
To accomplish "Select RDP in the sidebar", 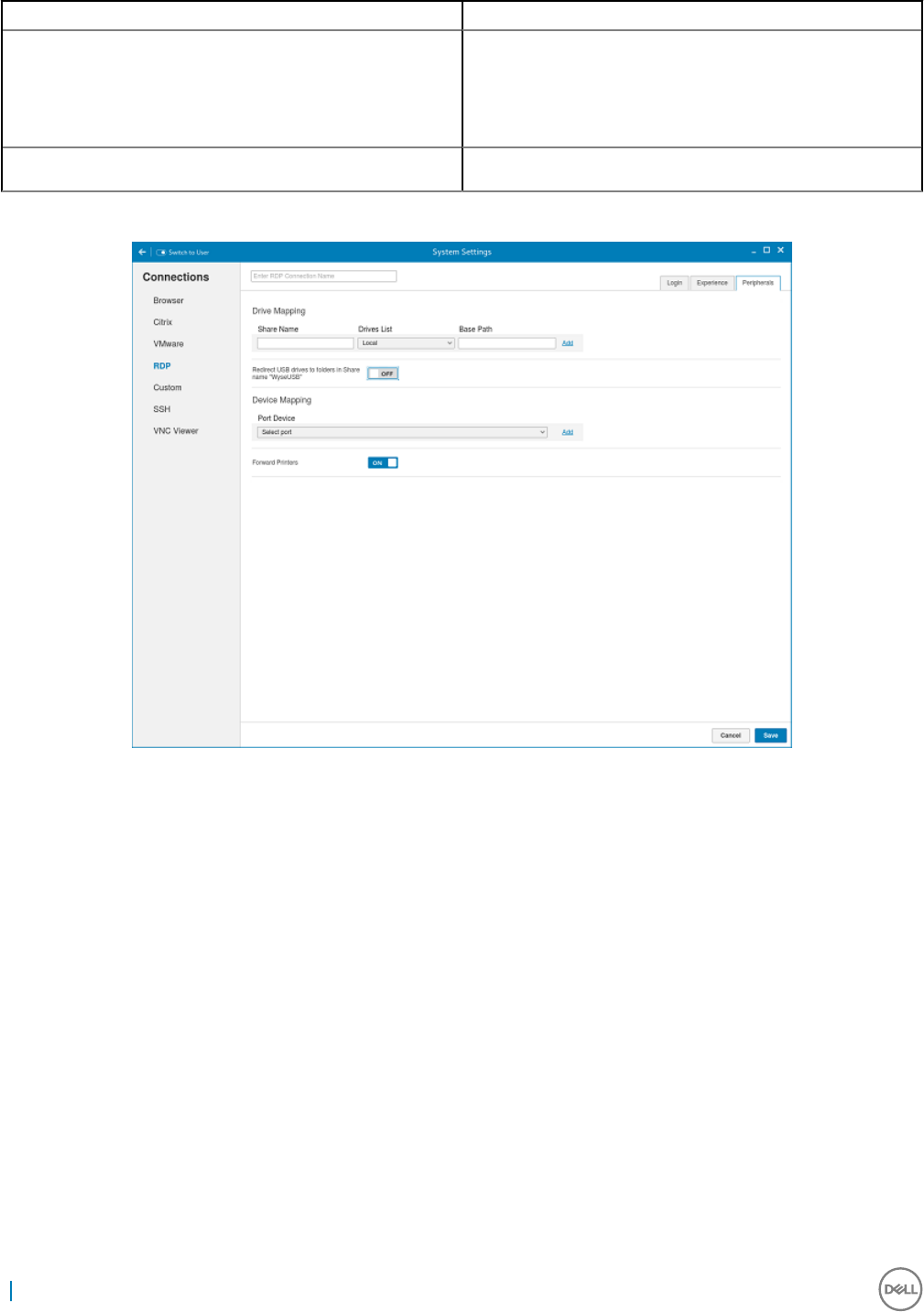I will (x=162, y=366).
